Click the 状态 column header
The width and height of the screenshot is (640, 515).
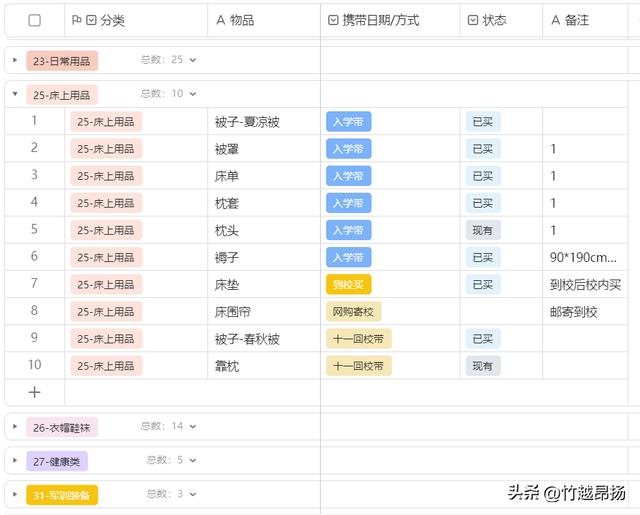[502, 20]
